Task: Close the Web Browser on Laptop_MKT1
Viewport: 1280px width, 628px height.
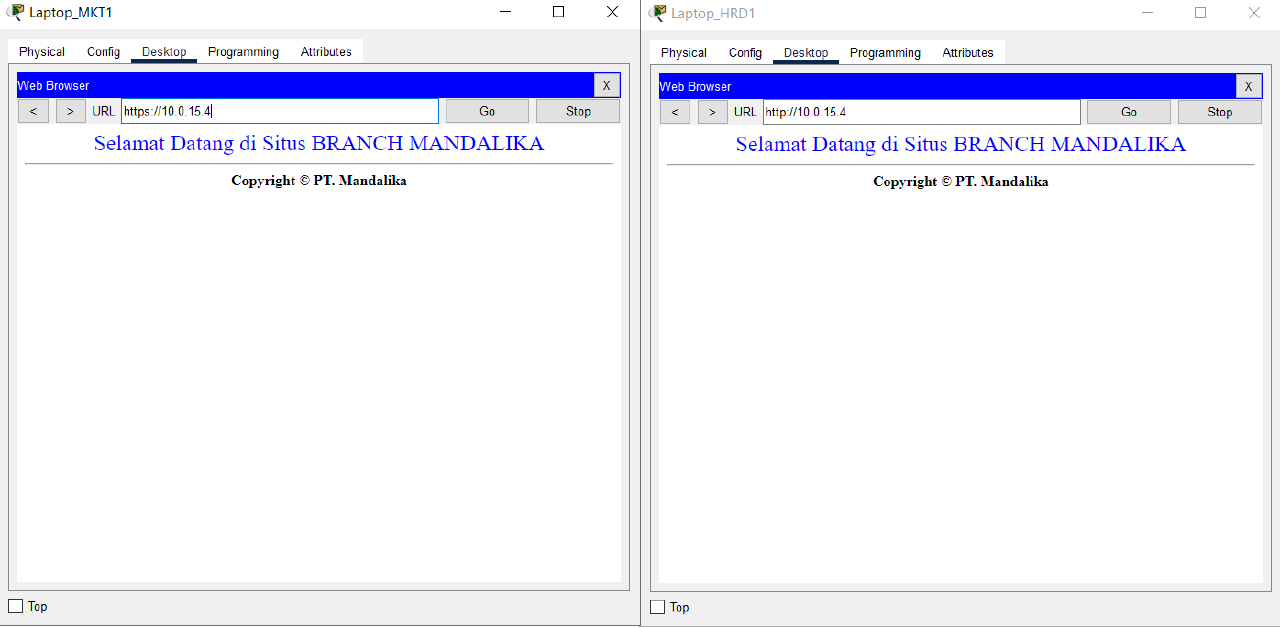Action: click(x=606, y=85)
